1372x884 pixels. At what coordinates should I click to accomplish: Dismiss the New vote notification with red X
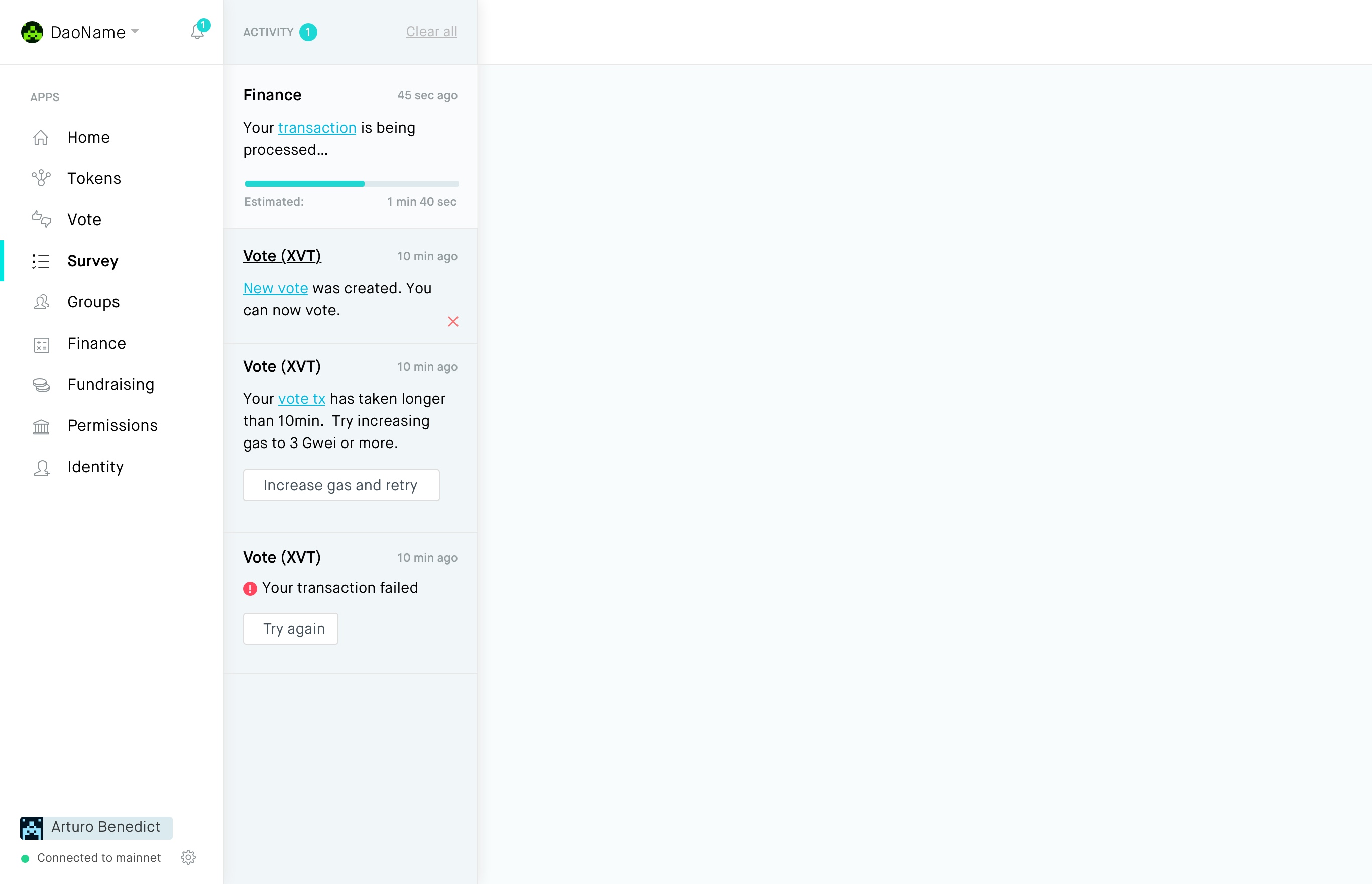[453, 321]
